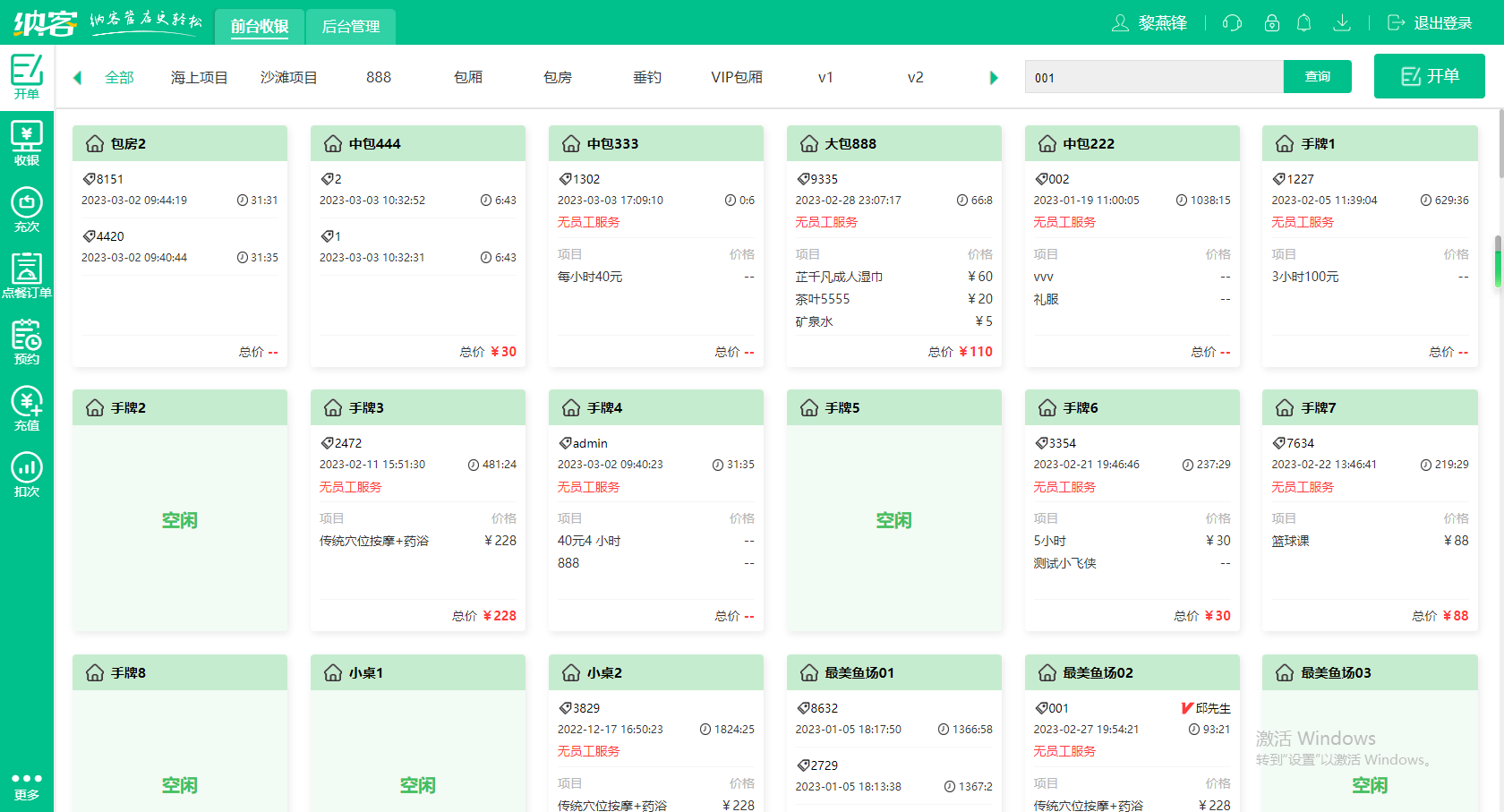Open the idle 手牌8 card
The height and width of the screenshot is (812, 1504).
[x=180, y=733]
